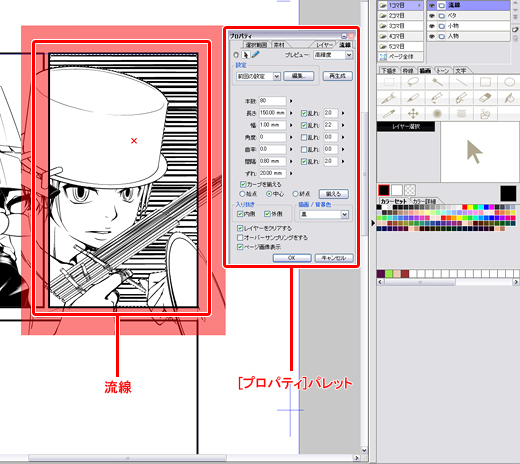Toggle 内側 checkbox under 入り抜き
Image resolution: width=520 pixels, height=464 pixels.
(240, 214)
